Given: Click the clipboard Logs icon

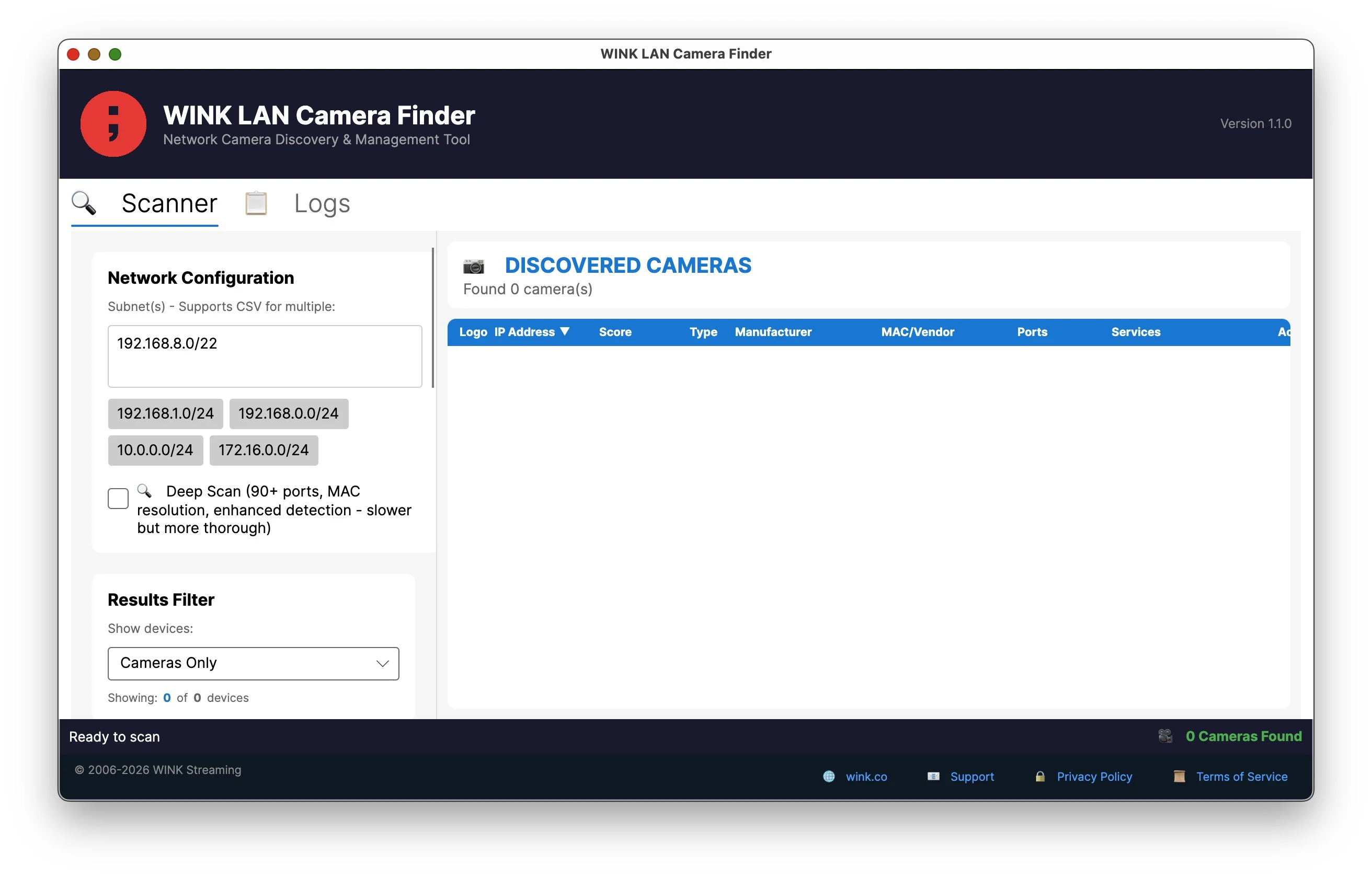Looking at the screenshot, I should coord(256,203).
